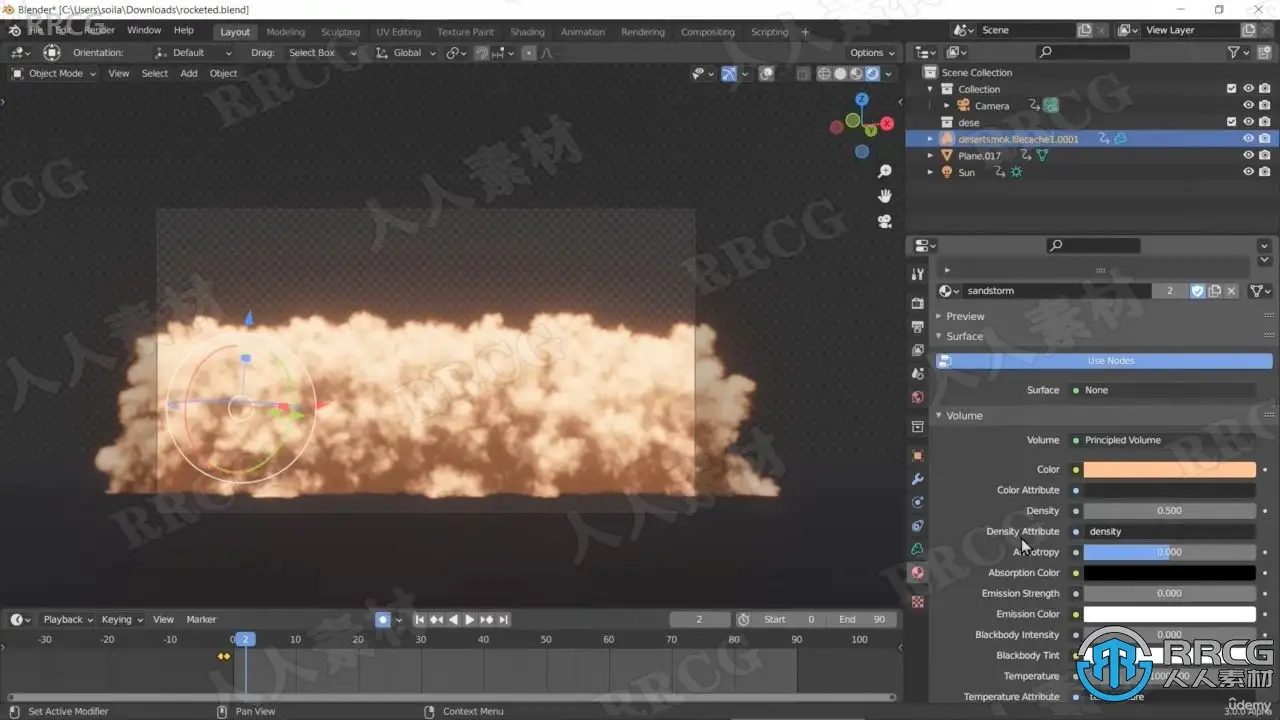The width and height of the screenshot is (1280, 720).
Task: Open Modifier properties wrench icon
Action: point(917,479)
